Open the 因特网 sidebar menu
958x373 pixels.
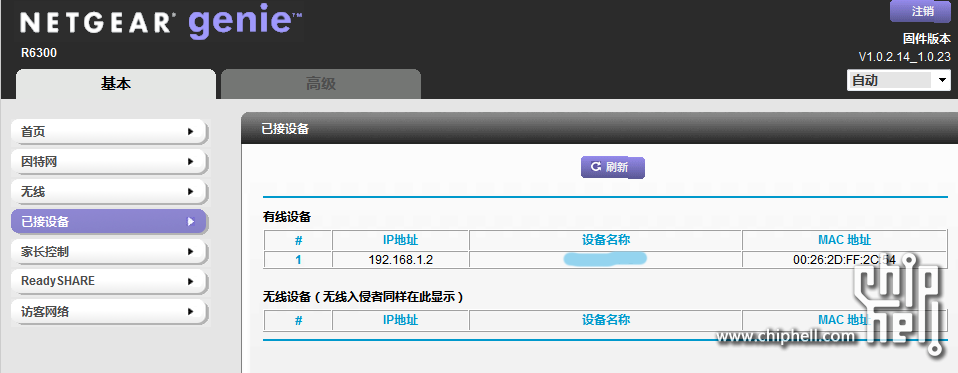109,162
